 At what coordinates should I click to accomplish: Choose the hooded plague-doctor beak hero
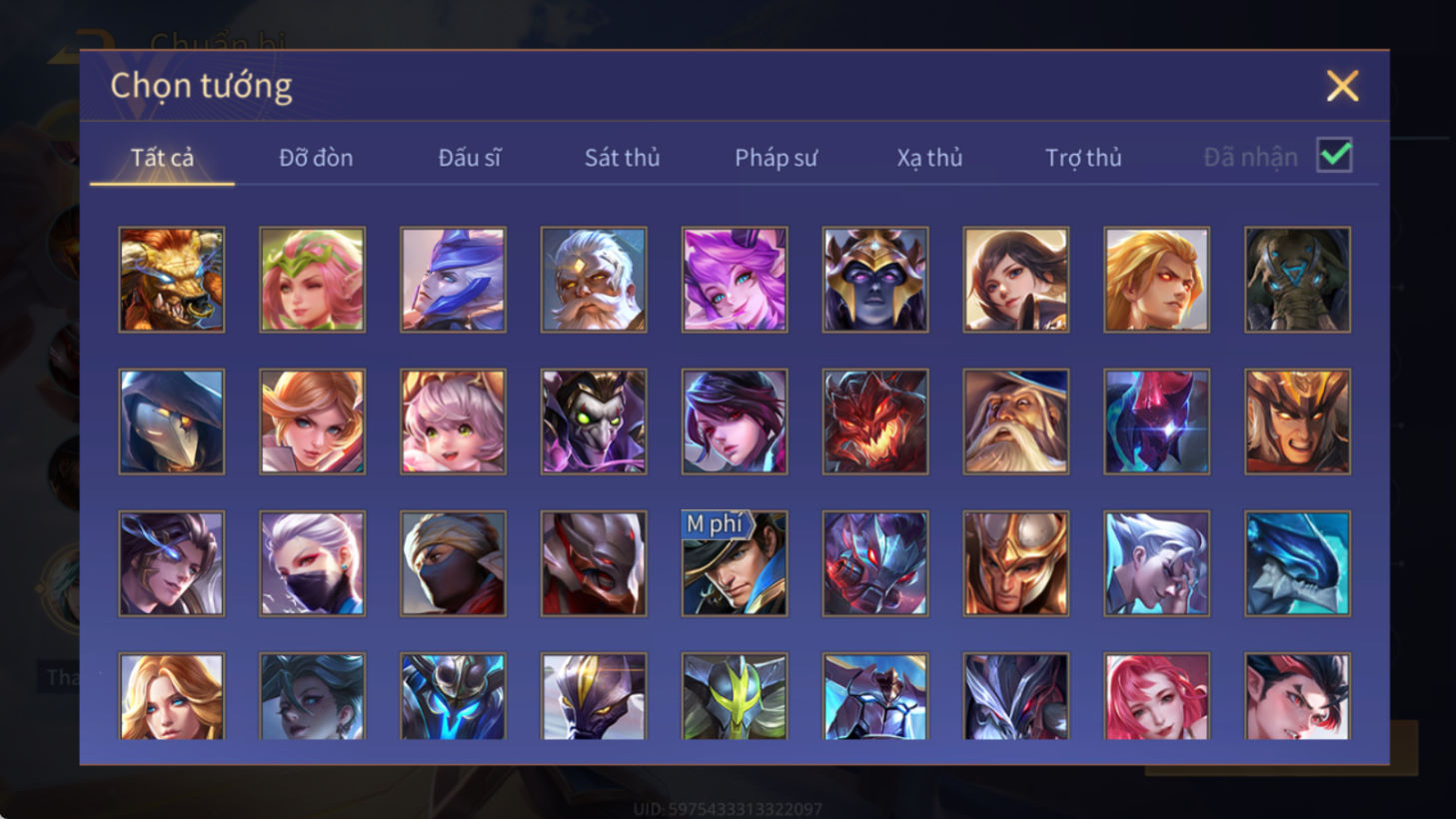click(x=172, y=421)
